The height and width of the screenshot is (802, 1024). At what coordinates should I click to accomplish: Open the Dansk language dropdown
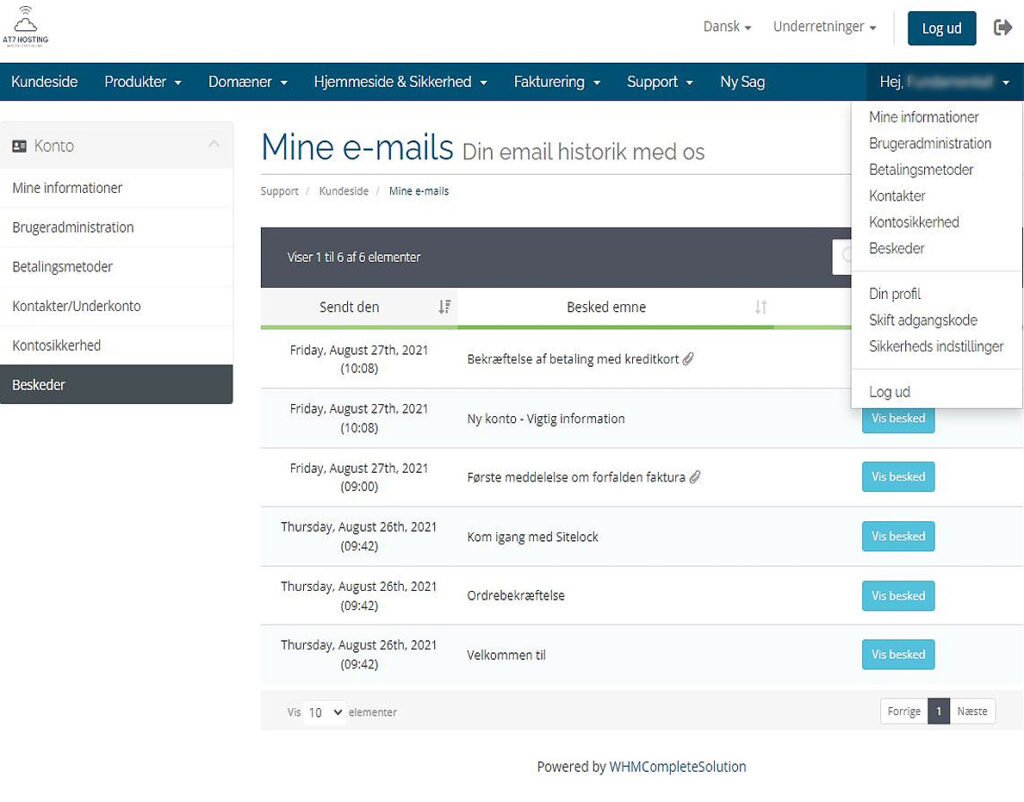click(727, 27)
